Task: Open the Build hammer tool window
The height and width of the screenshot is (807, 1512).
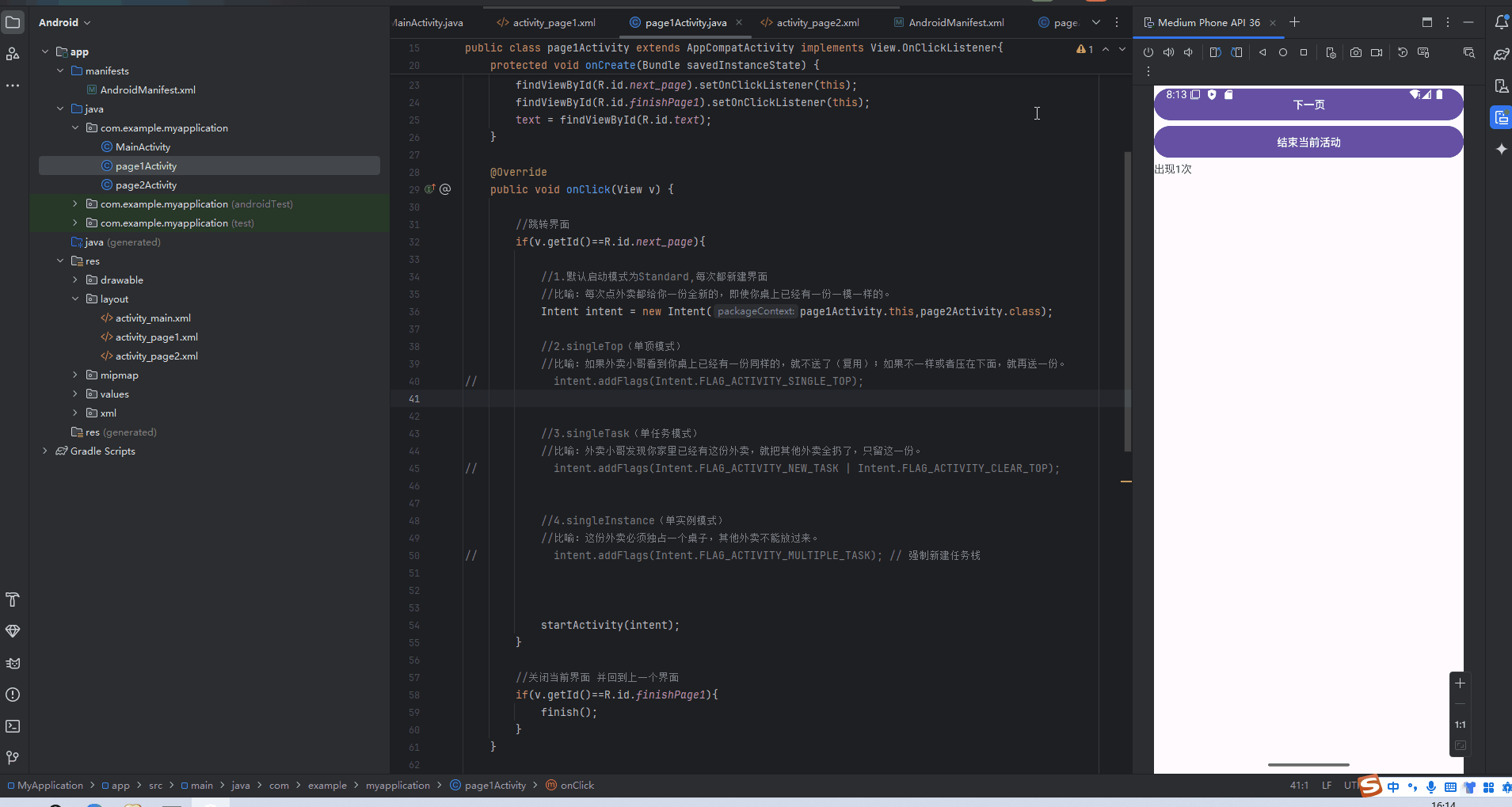Action: 13,600
